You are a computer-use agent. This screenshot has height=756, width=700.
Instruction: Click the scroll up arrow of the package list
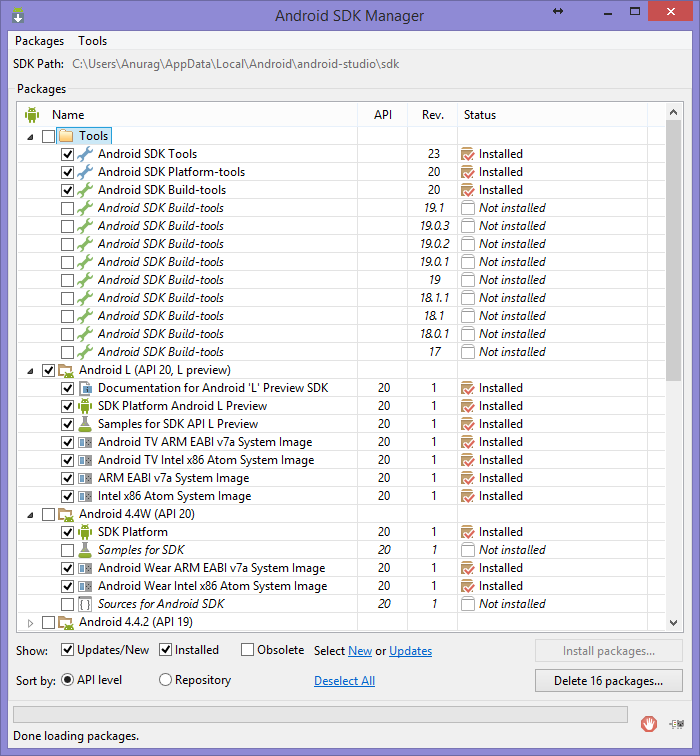coord(673,112)
